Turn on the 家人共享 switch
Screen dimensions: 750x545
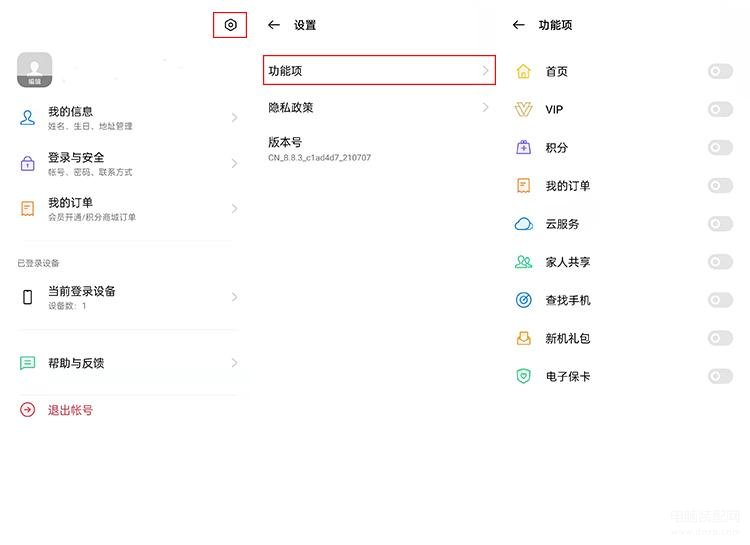[x=720, y=262]
